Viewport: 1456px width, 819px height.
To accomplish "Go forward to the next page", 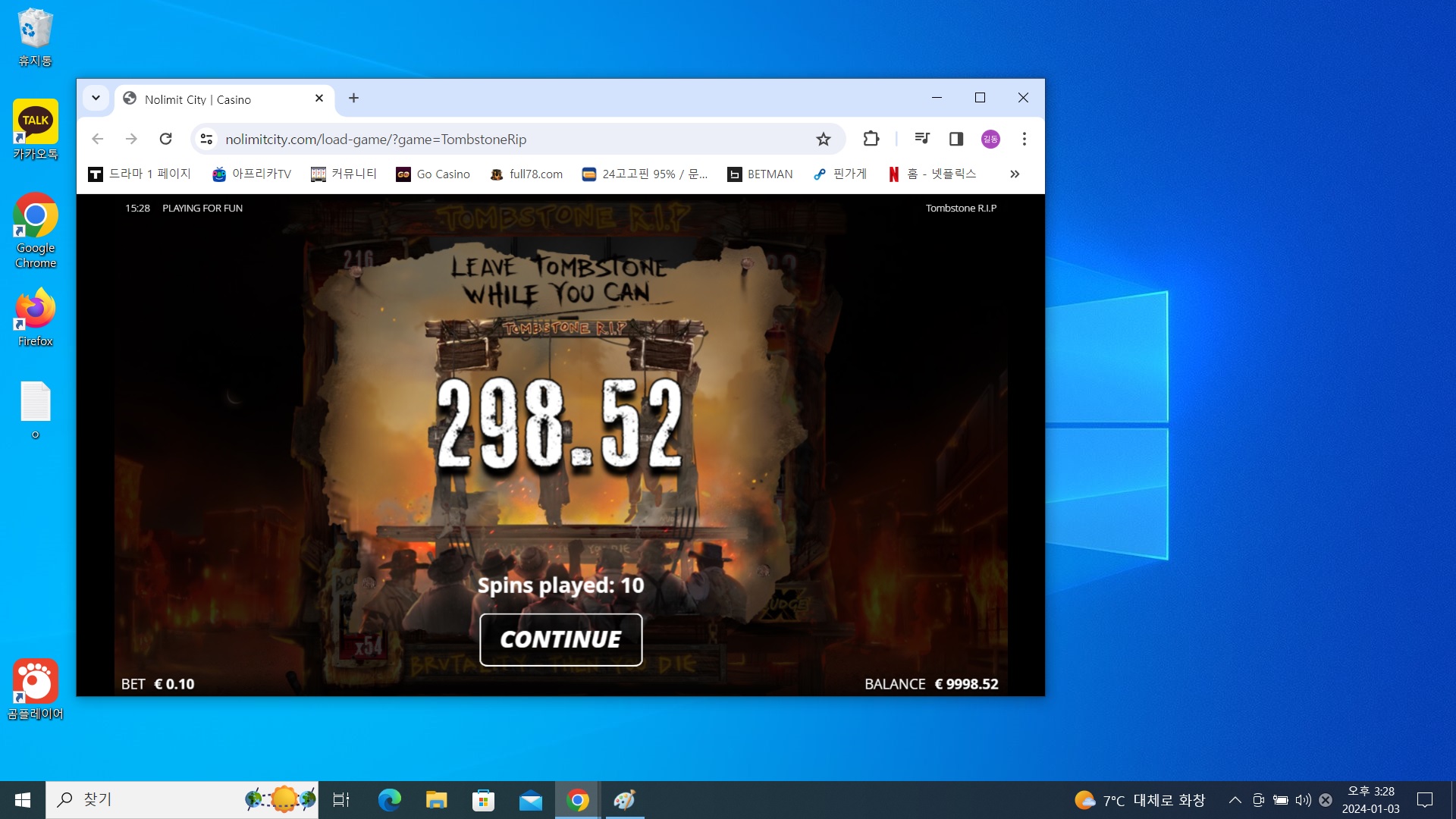I will coord(131,139).
